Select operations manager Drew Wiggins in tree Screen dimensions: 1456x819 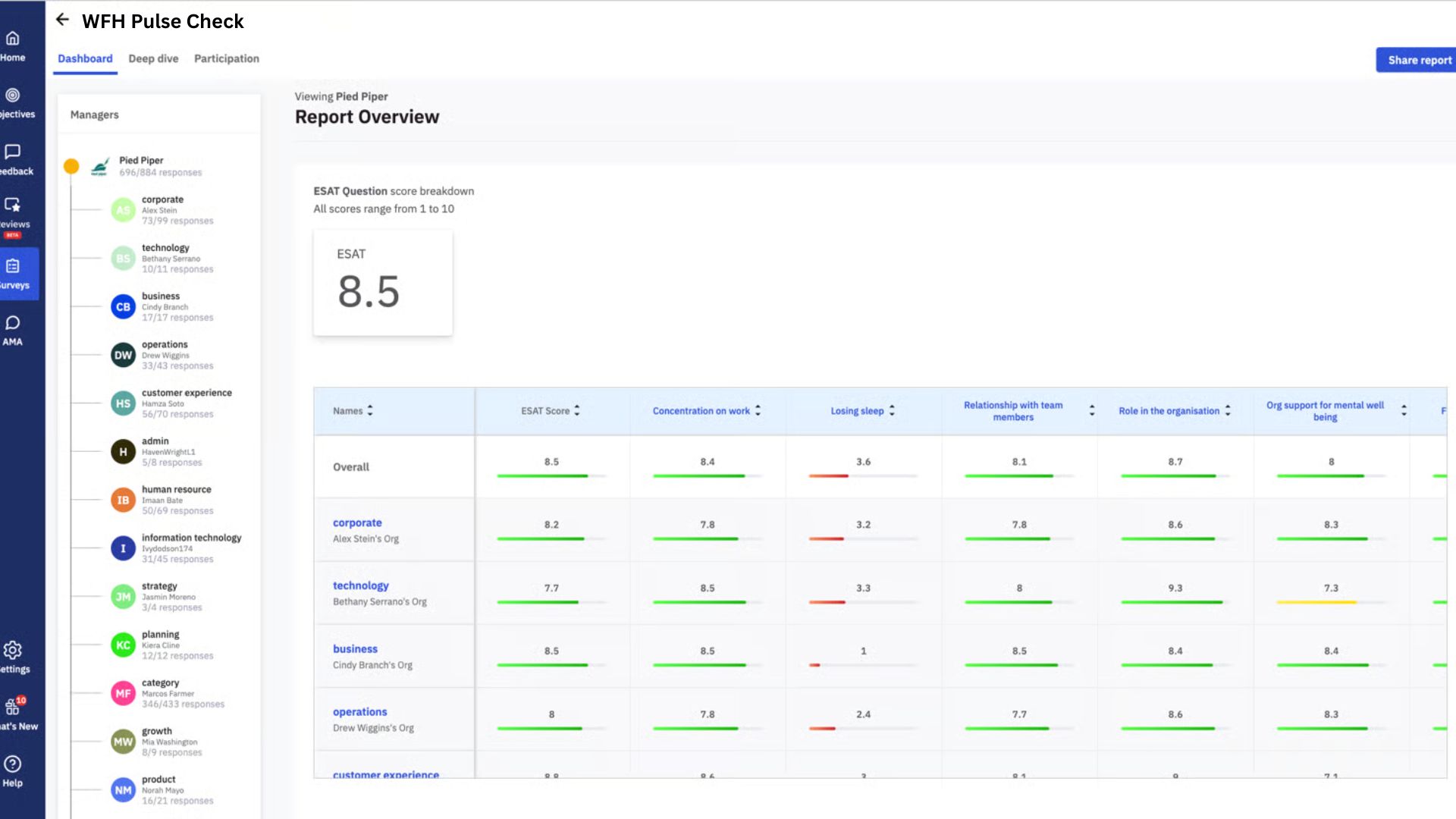(x=164, y=354)
